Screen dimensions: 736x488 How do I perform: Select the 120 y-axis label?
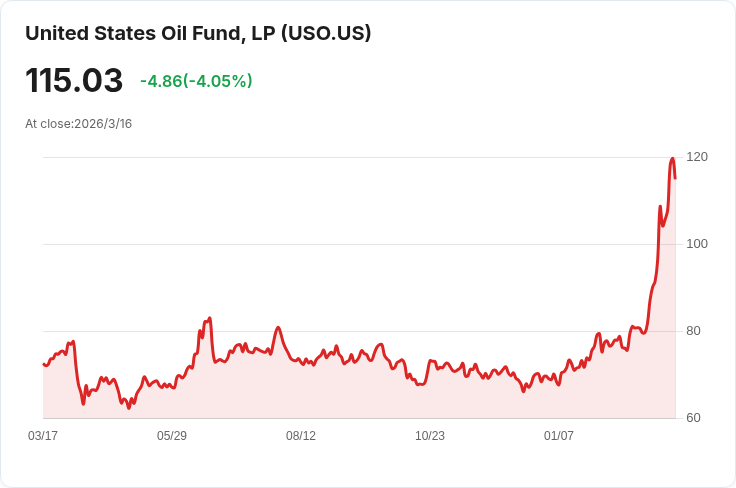[697, 157]
